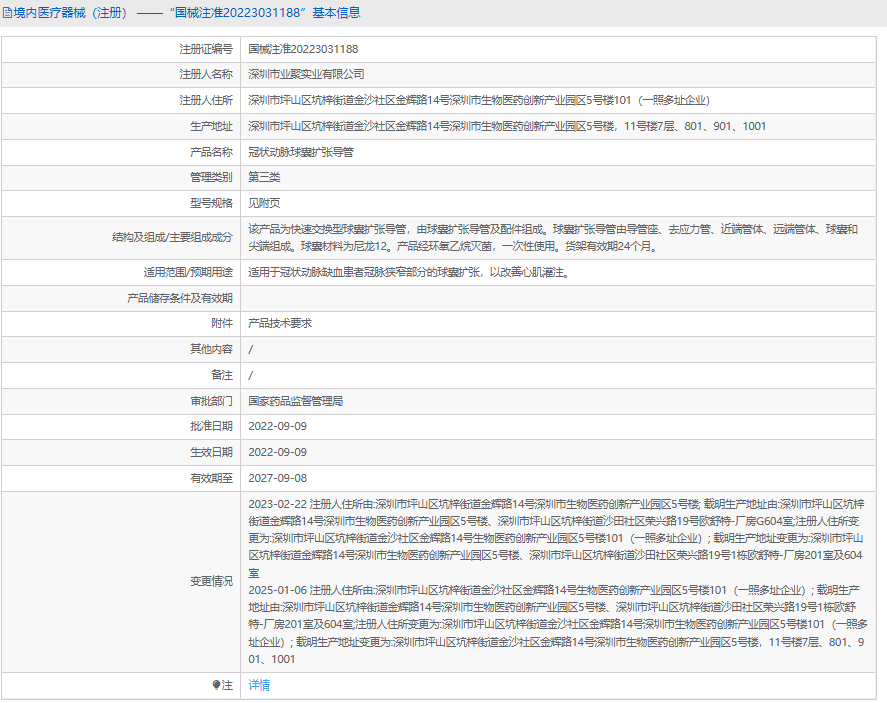Click the 注册人住所 address value
Viewport: 887px width, 703px height.
(479, 100)
